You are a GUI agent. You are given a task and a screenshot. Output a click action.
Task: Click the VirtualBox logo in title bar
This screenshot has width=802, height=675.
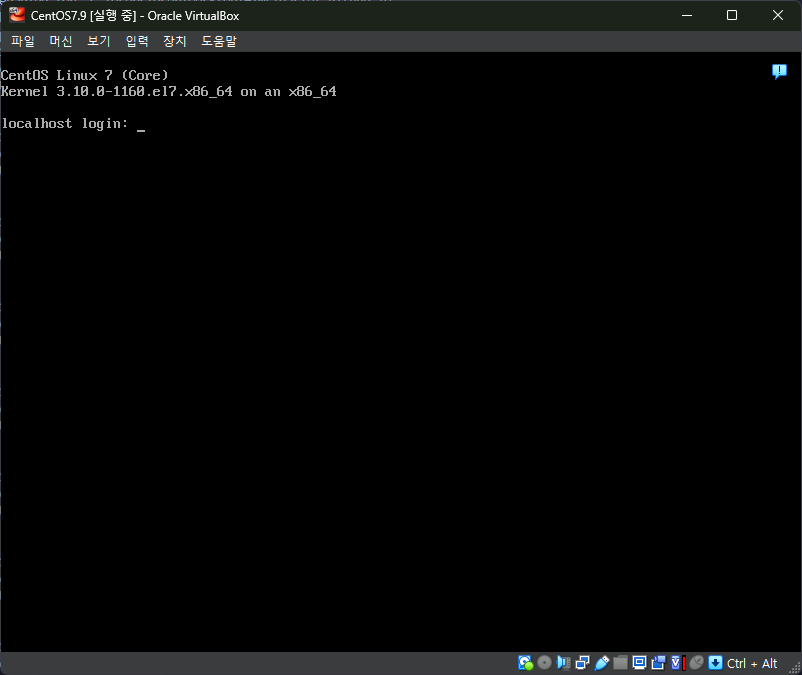[17, 15]
